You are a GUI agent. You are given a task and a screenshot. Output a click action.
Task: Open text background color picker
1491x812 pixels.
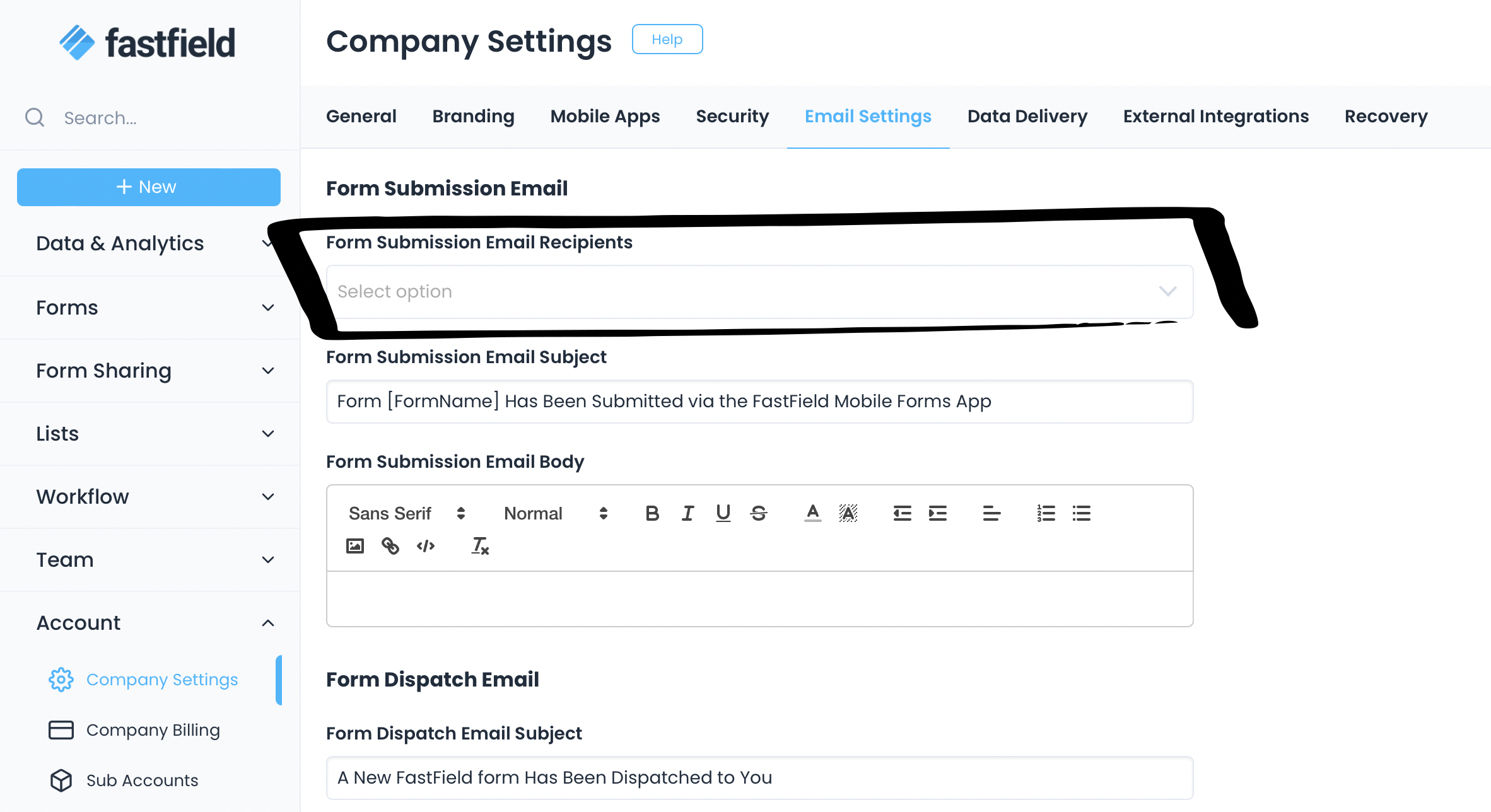[848, 513]
